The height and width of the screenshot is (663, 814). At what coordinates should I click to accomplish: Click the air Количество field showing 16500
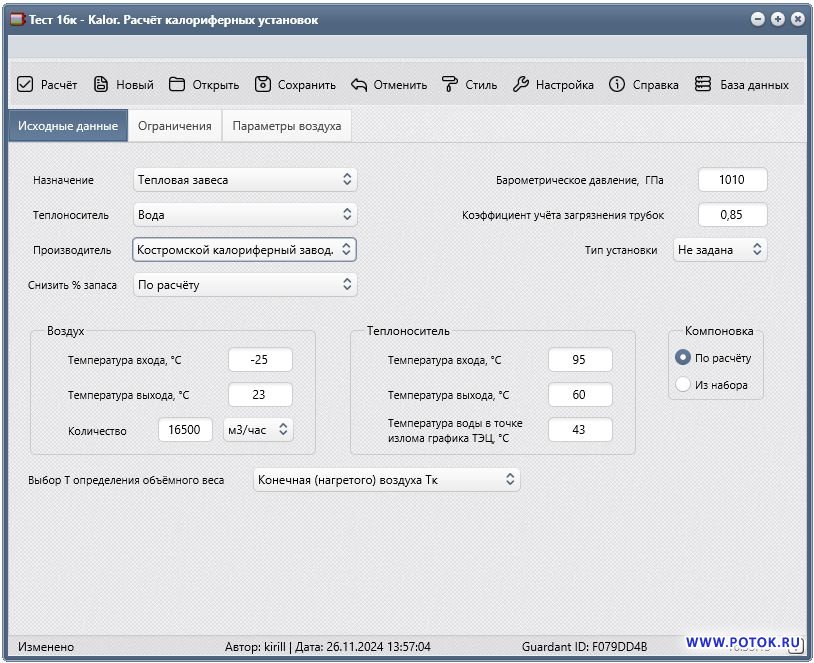[186, 430]
